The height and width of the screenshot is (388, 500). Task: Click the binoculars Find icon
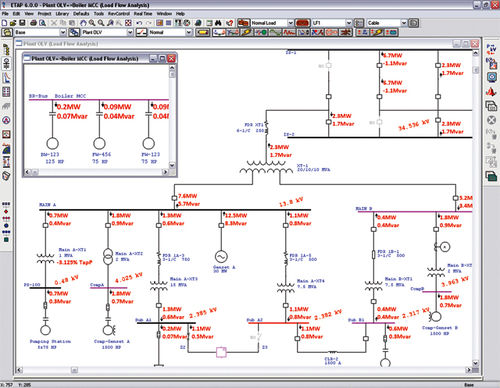[218, 23]
